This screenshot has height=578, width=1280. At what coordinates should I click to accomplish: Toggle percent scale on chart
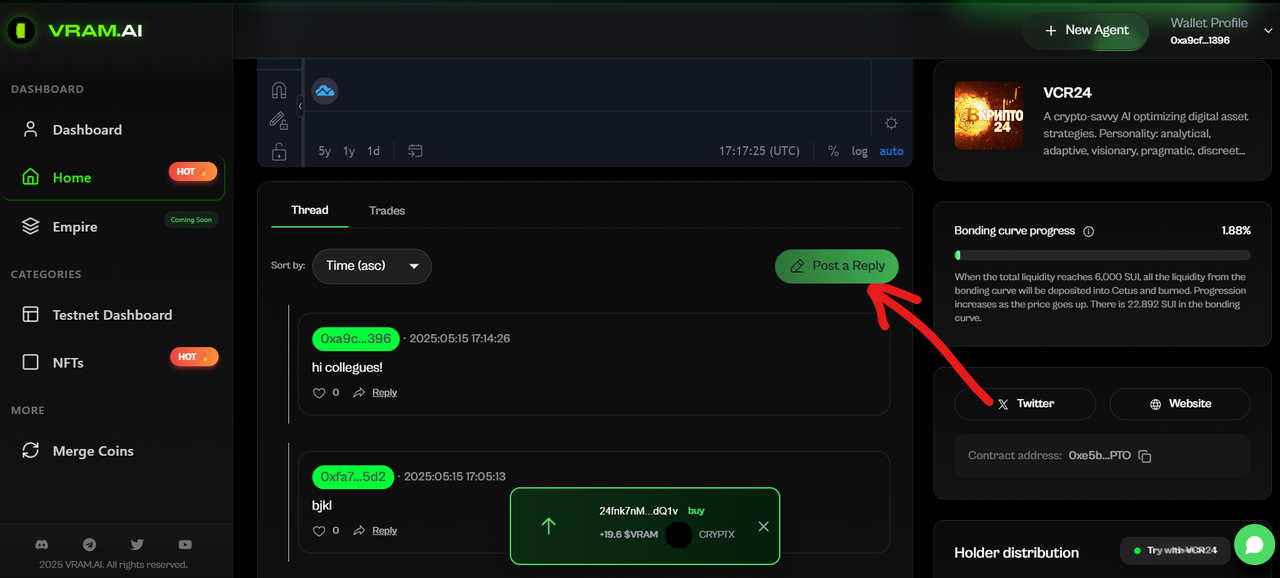[833, 151]
